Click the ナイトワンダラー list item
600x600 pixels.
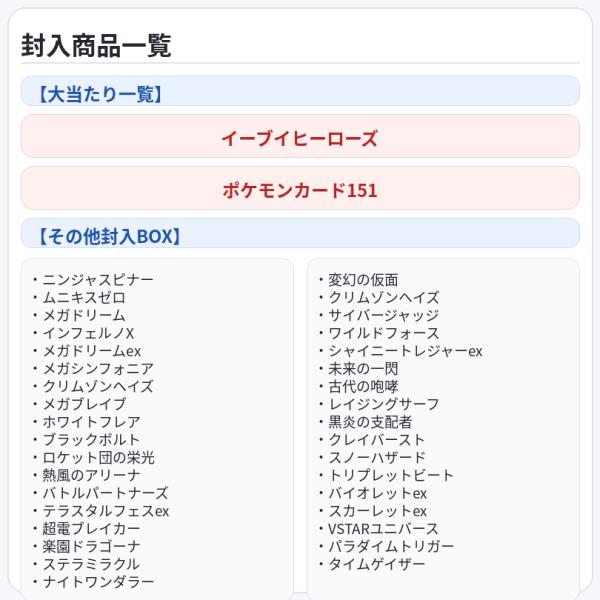(x=98, y=582)
